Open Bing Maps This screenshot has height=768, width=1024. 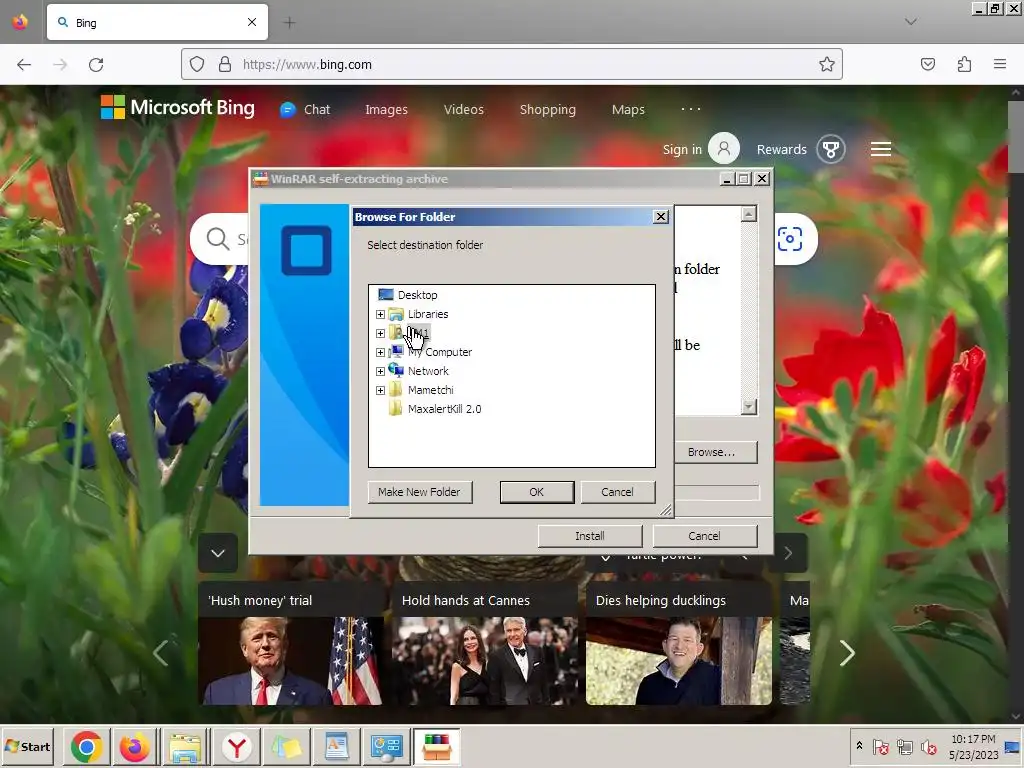click(628, 110)
